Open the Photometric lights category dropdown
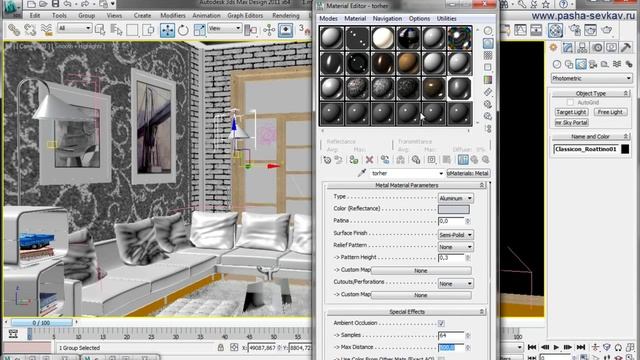The width and height of the screenshot is (640, 360). (591, 78)
